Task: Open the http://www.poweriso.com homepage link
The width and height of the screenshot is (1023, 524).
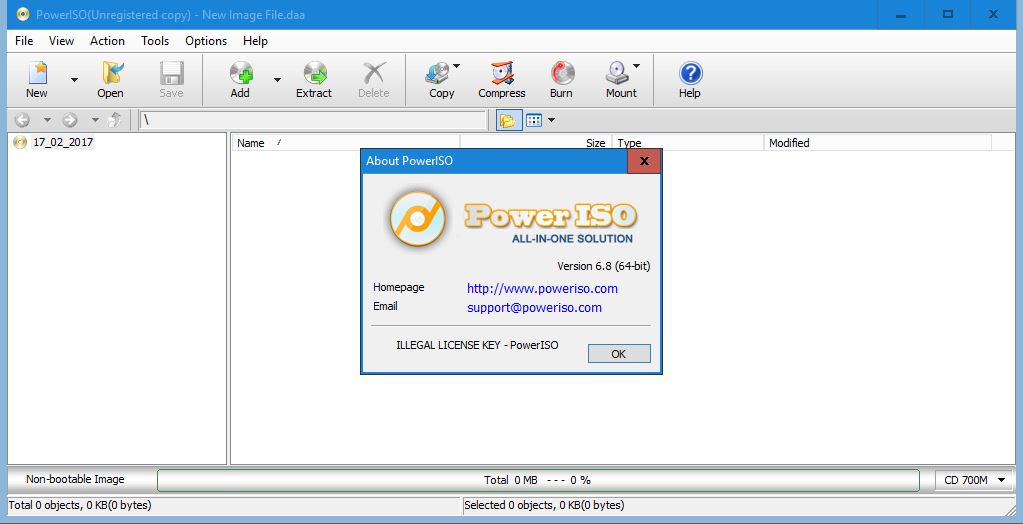Action: tap(542, 288)
